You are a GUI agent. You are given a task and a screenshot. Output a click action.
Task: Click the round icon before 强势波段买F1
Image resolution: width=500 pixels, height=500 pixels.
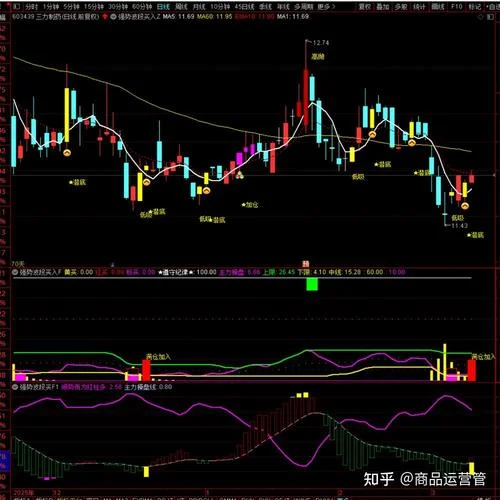pos(15,387)
